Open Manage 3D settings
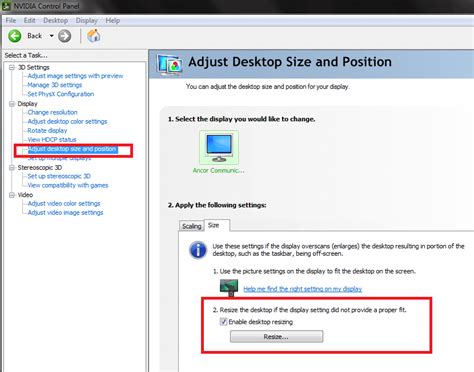474x372 pixels. (55, 85)
